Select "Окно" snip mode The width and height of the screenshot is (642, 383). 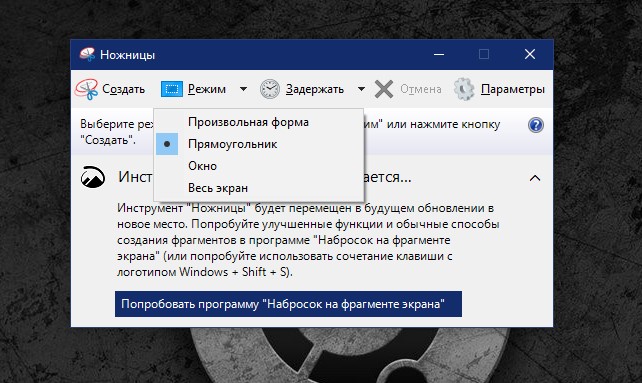tap(259, 166)
